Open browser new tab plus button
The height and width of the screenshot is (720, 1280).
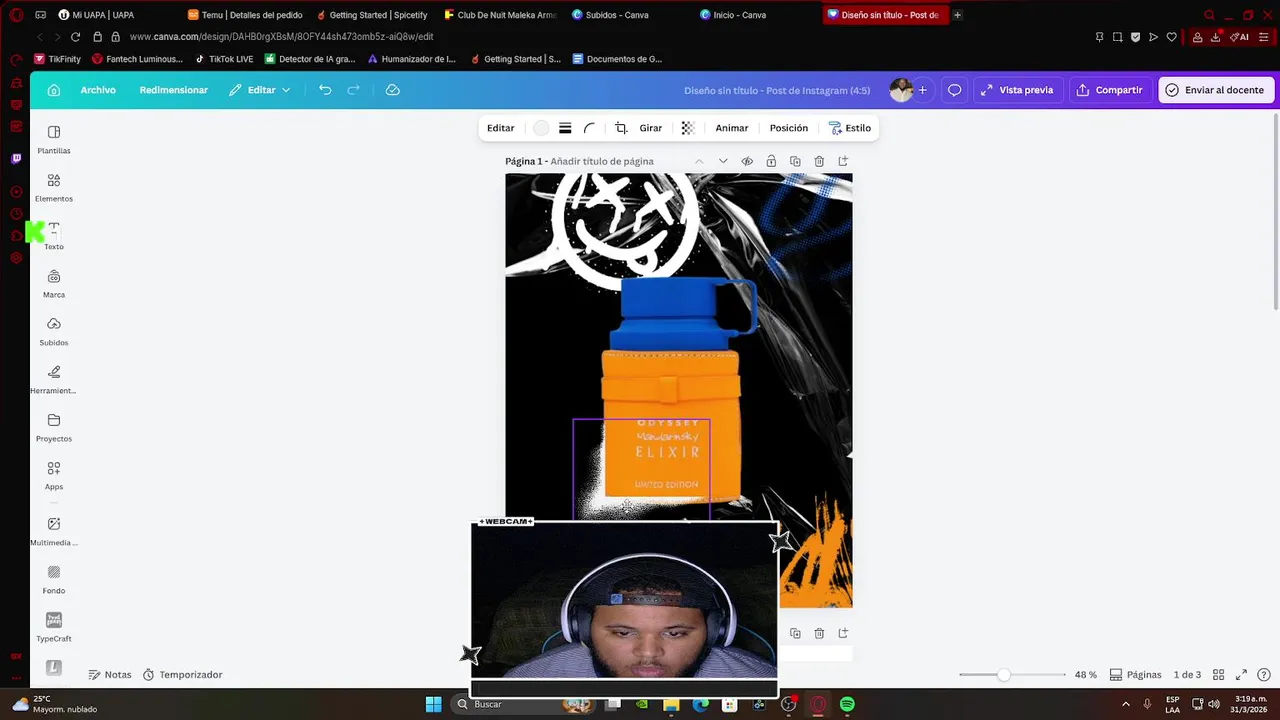(957, 15)
